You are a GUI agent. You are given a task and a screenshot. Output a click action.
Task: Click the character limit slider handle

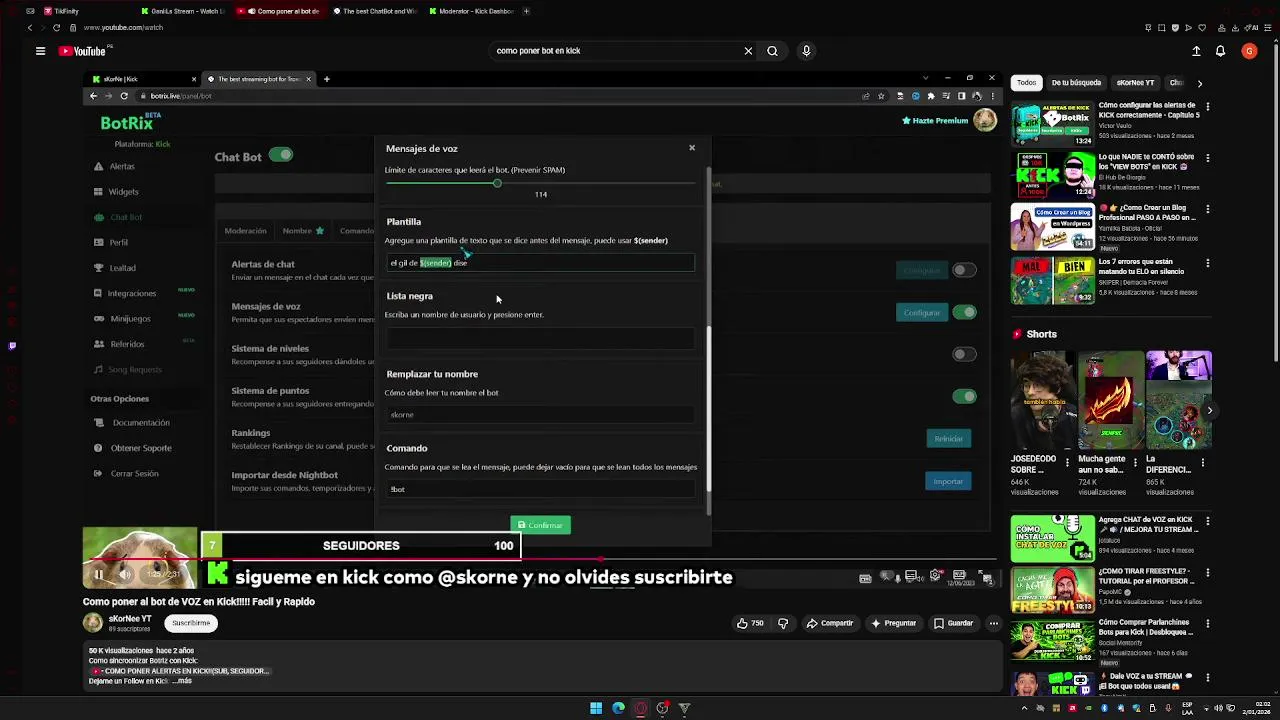click(497, 183)
